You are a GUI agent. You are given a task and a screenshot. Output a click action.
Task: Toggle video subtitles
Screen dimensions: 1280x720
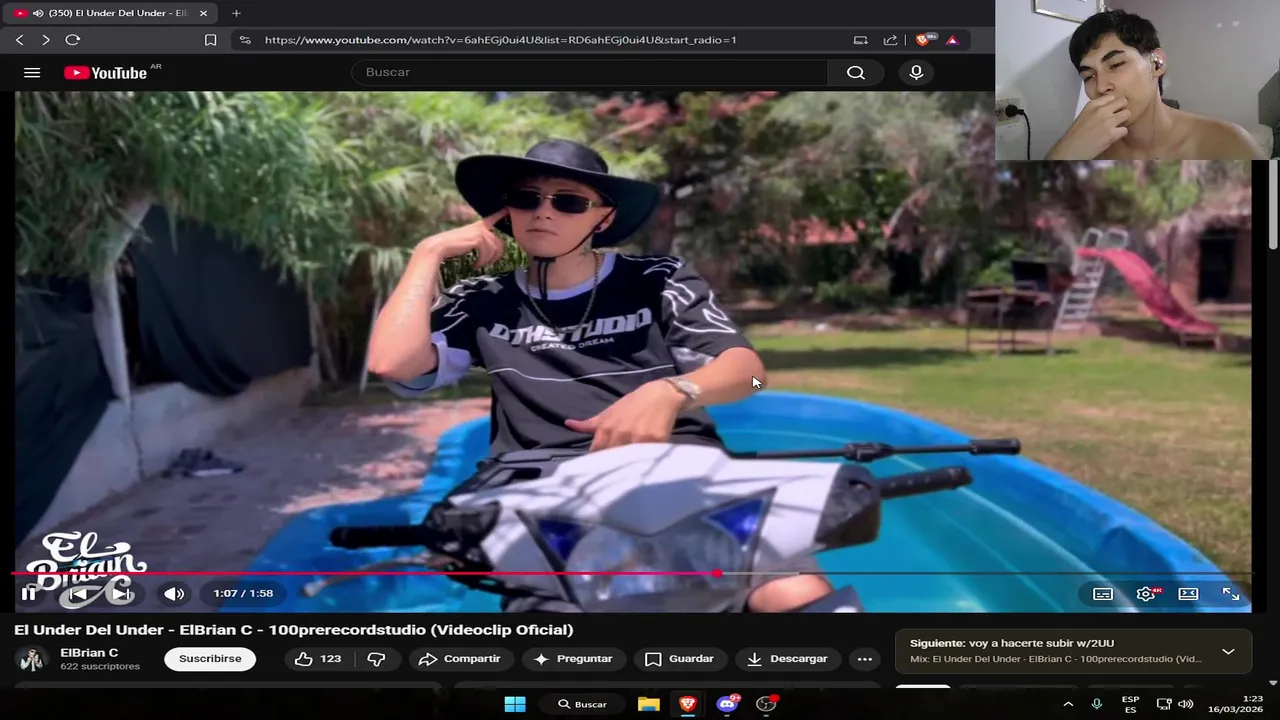(x=1103, y=594)
